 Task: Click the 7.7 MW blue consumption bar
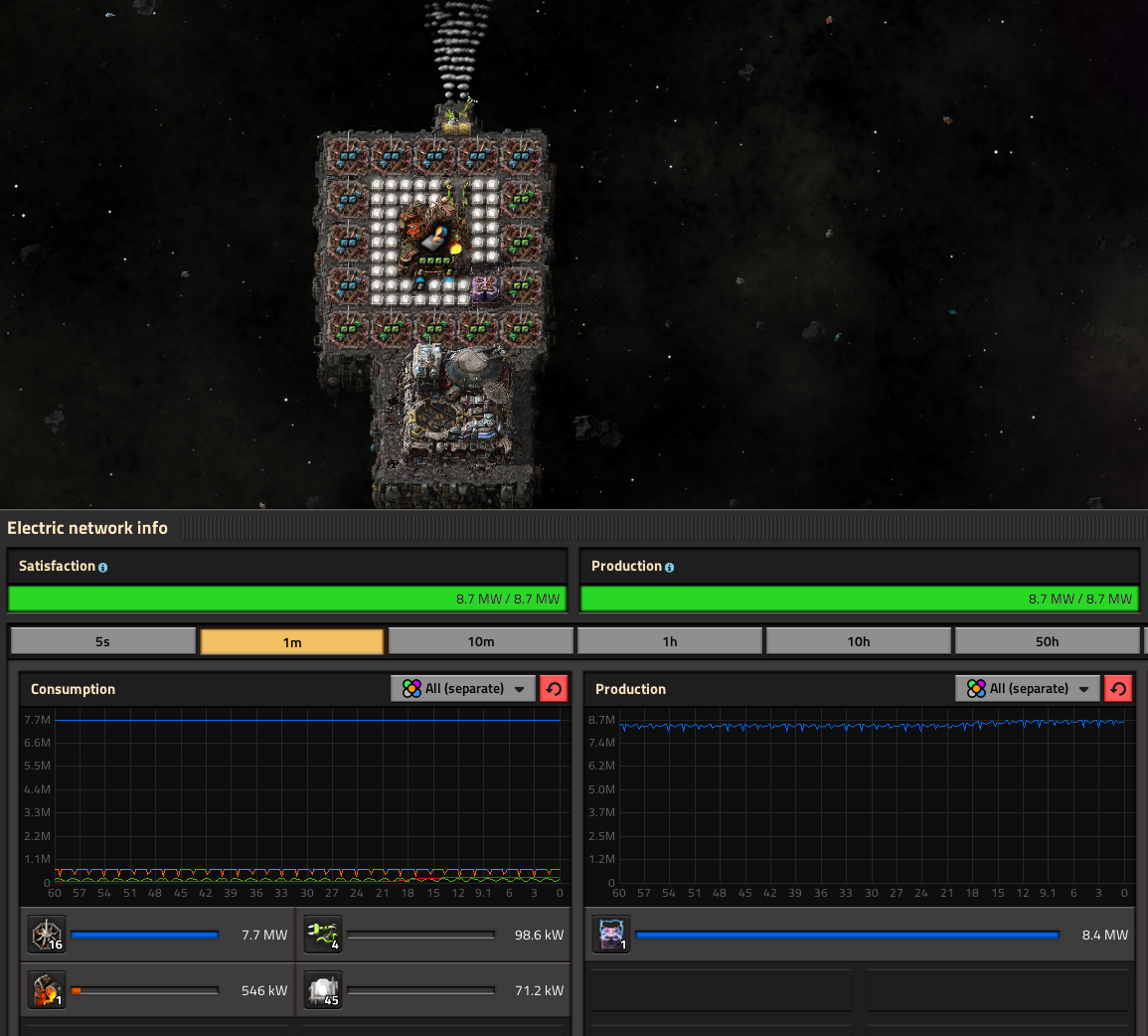(145, 935)
